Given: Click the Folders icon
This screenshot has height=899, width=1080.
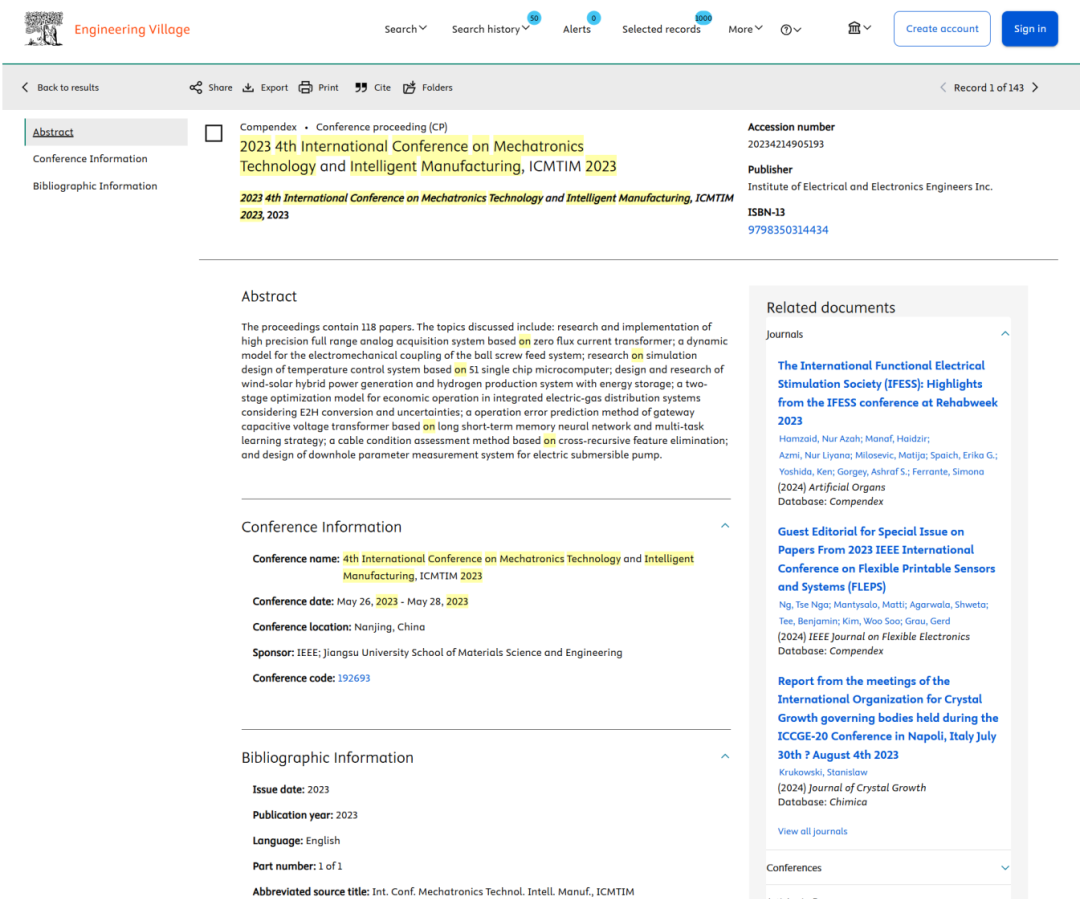Looking at the screenshot, I should [409, 87].
